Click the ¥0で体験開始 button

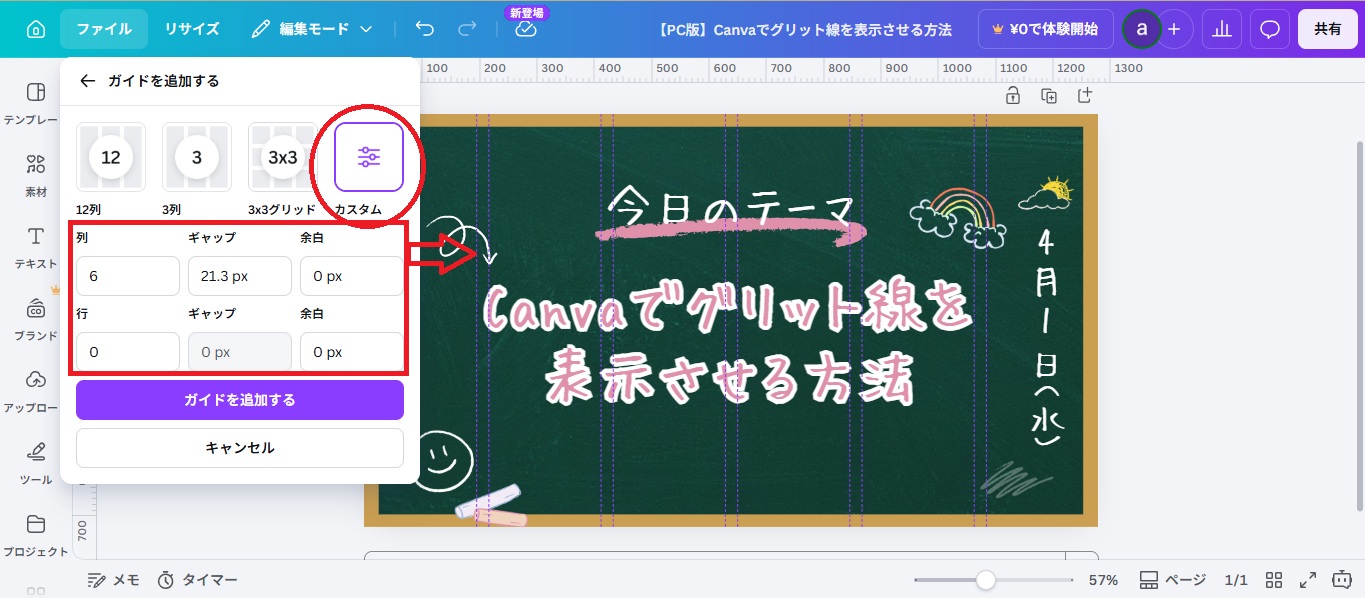point(1046,29)
